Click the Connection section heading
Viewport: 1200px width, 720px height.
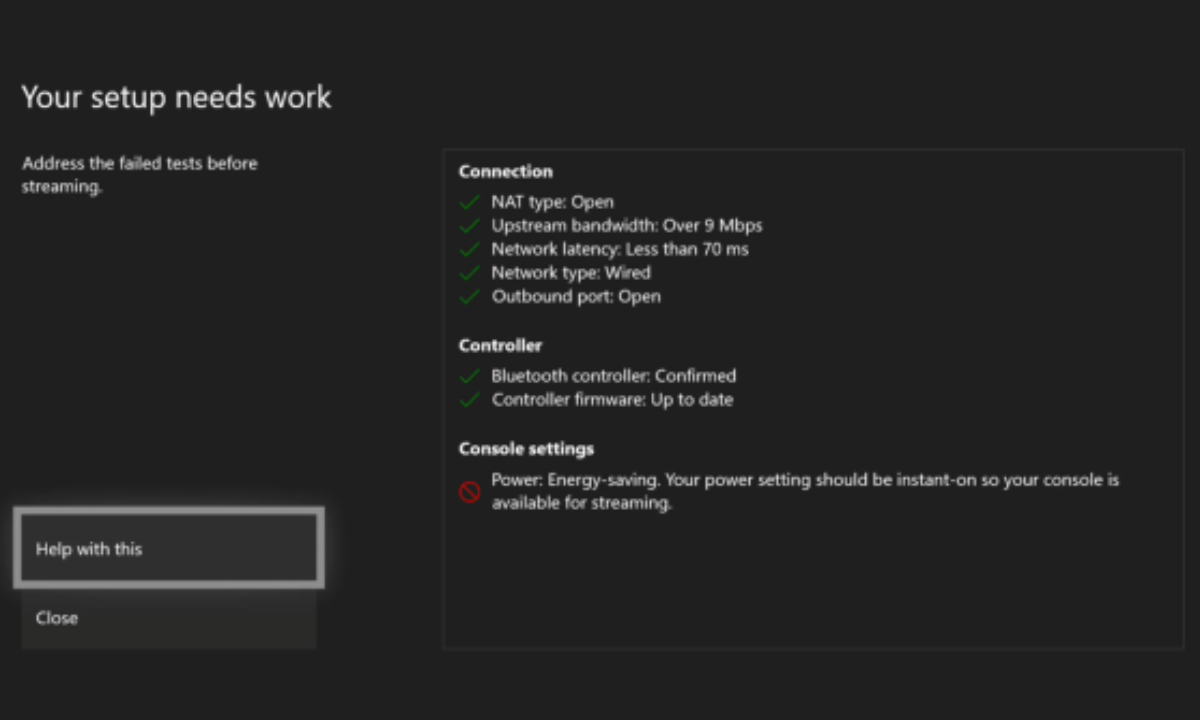tap(505, 172)
